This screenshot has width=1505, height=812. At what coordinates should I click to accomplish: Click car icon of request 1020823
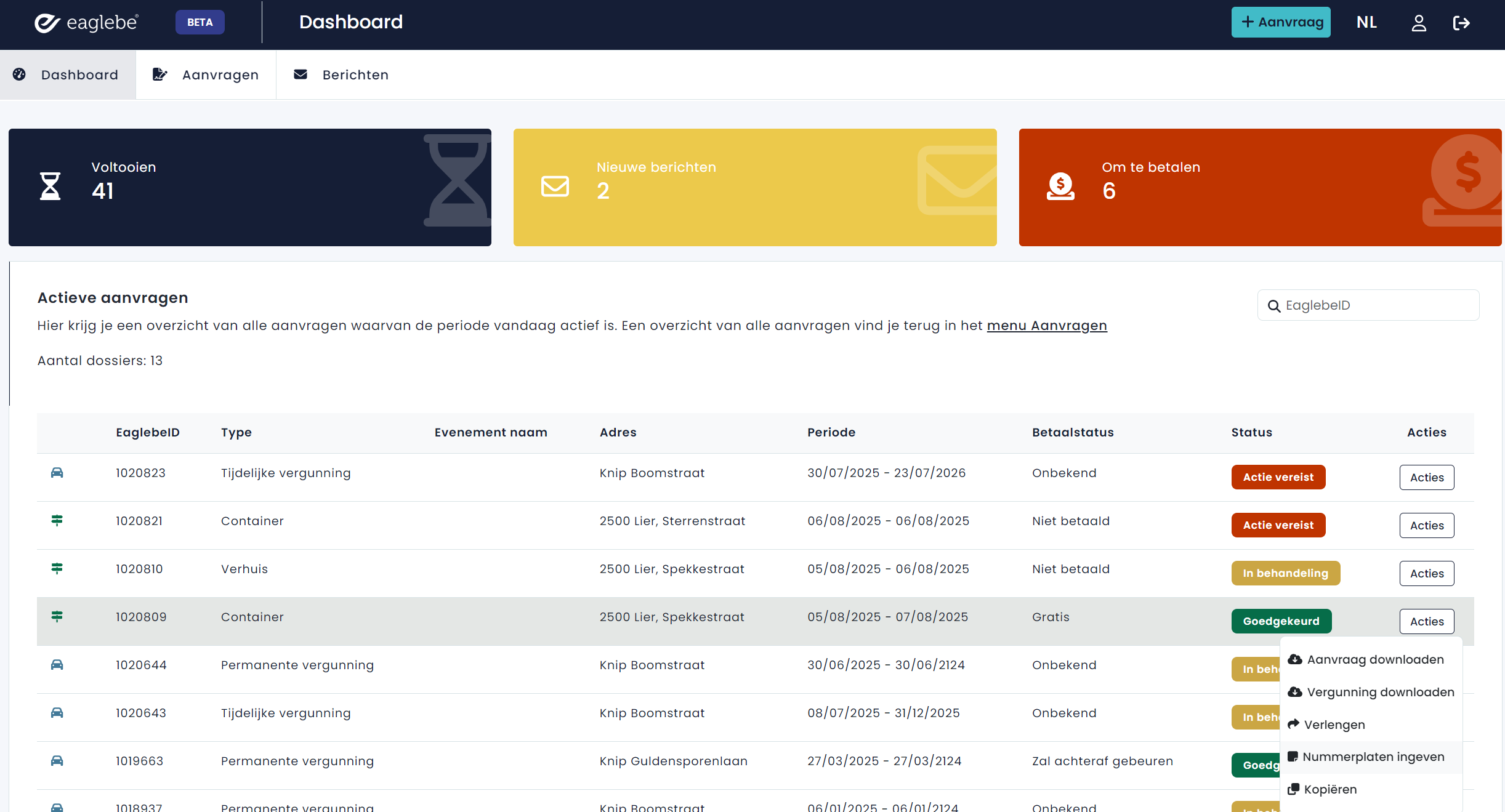[57, 473]
